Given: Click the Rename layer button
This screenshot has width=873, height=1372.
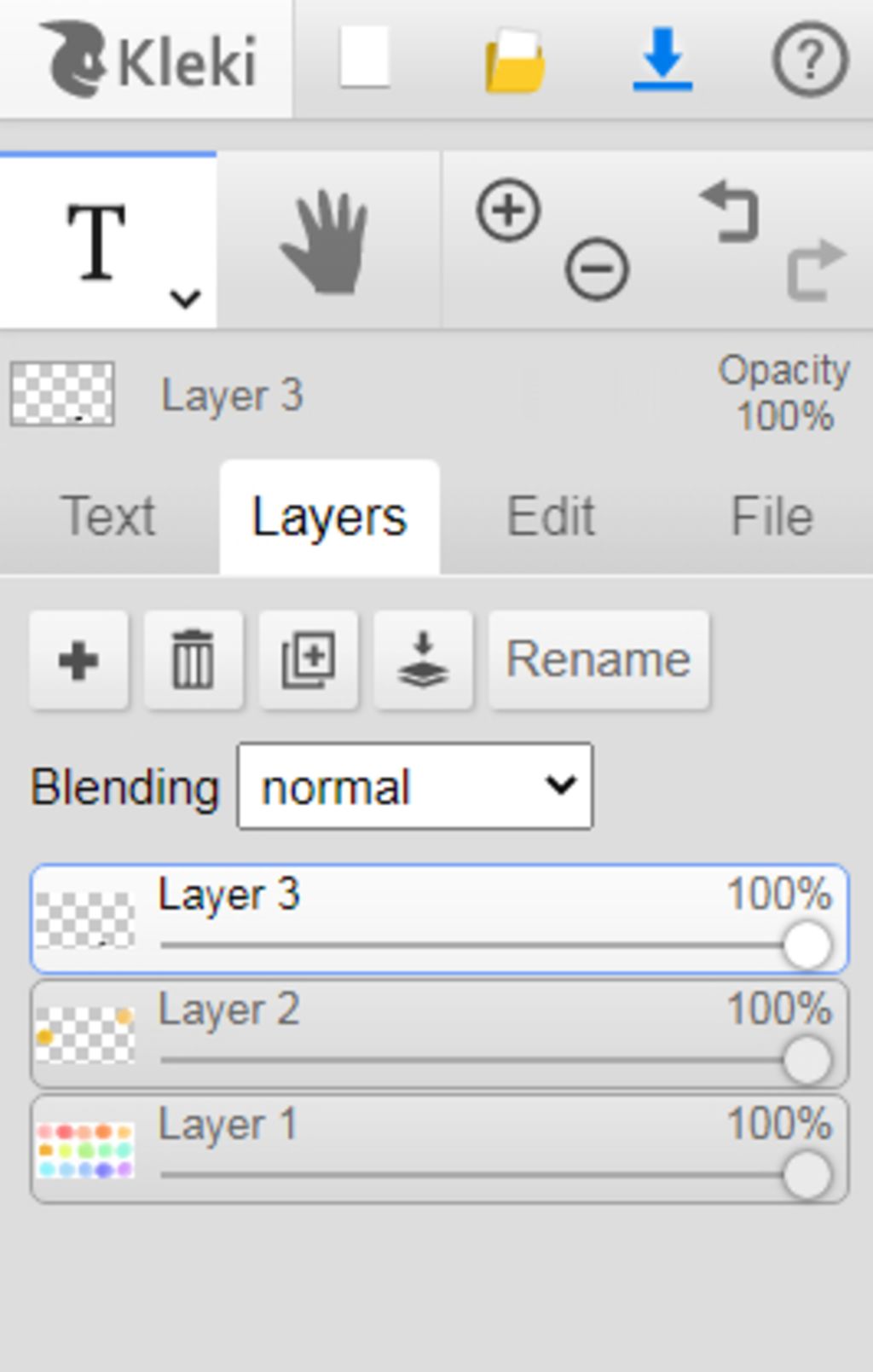Looking at the screenshot, I should [598, 660].
